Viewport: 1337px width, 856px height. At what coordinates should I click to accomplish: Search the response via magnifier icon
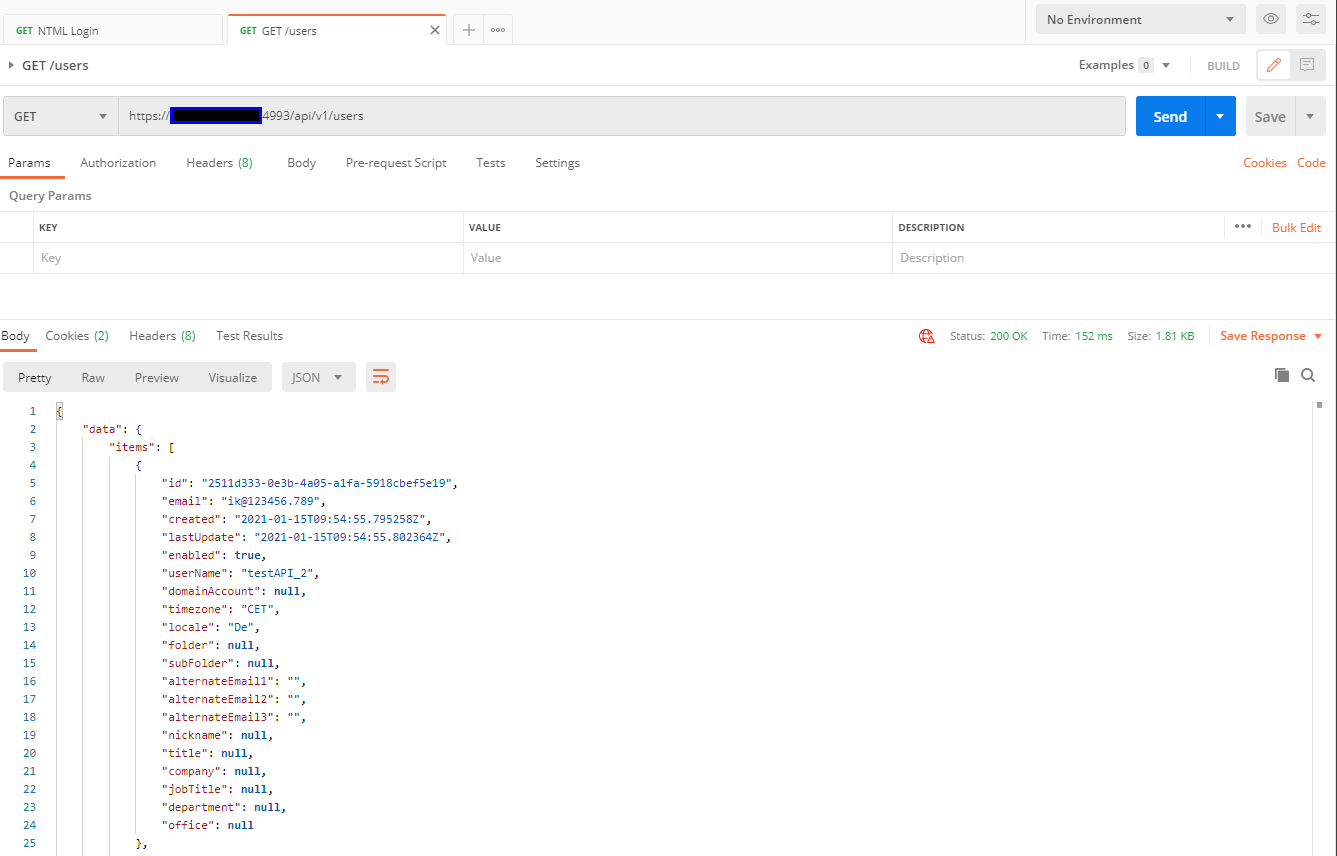pyautogui.click(x=1308, y=376)
